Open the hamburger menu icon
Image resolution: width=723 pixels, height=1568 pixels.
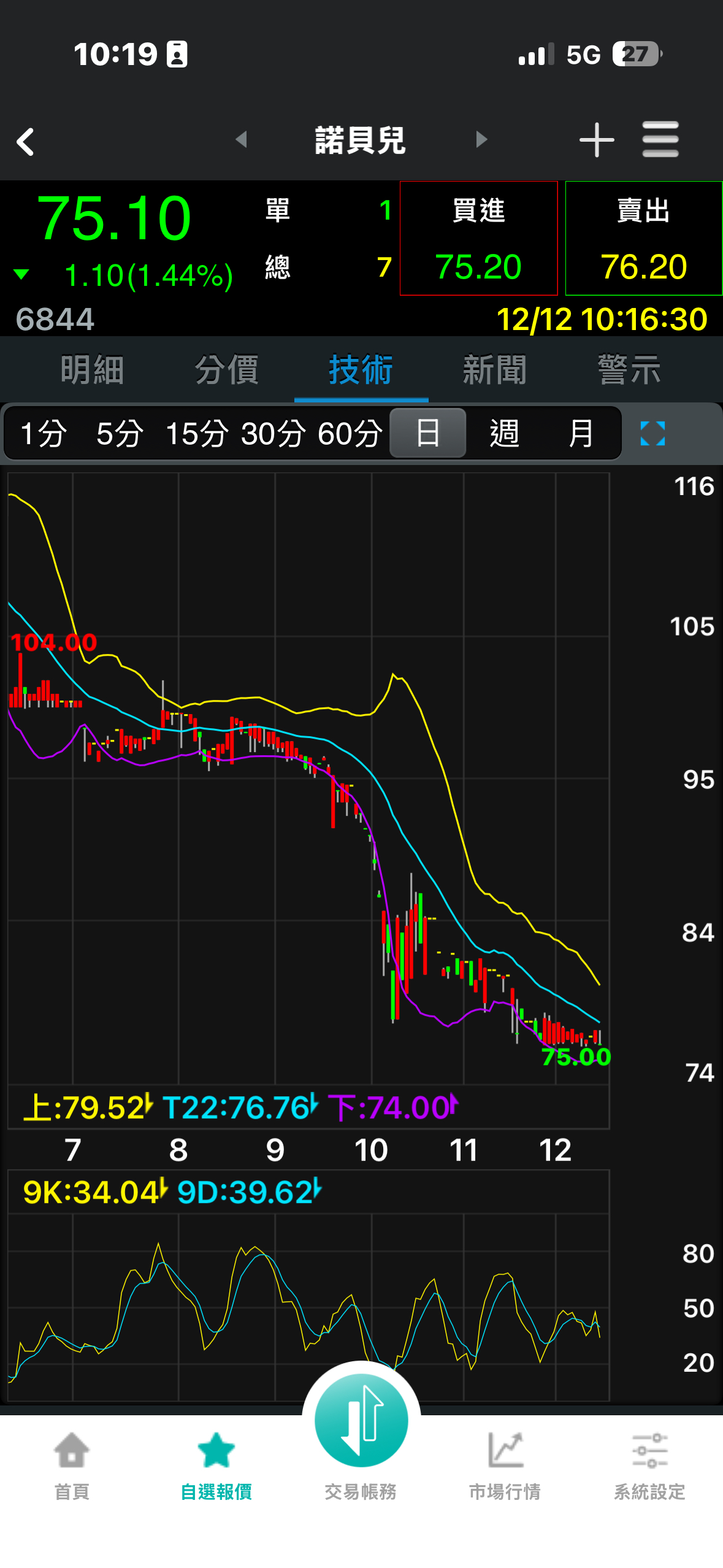[660, 140]
